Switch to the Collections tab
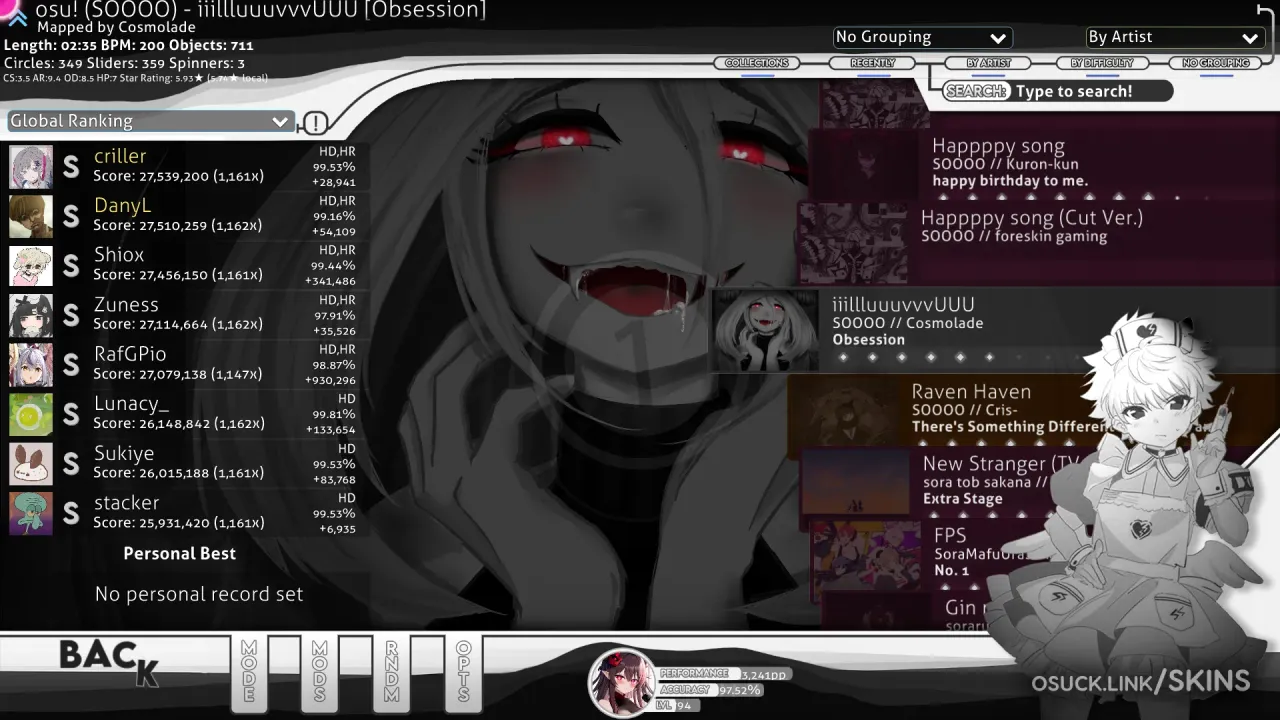This screenshot has width=1280, height=720. click(x=757, y=63)
